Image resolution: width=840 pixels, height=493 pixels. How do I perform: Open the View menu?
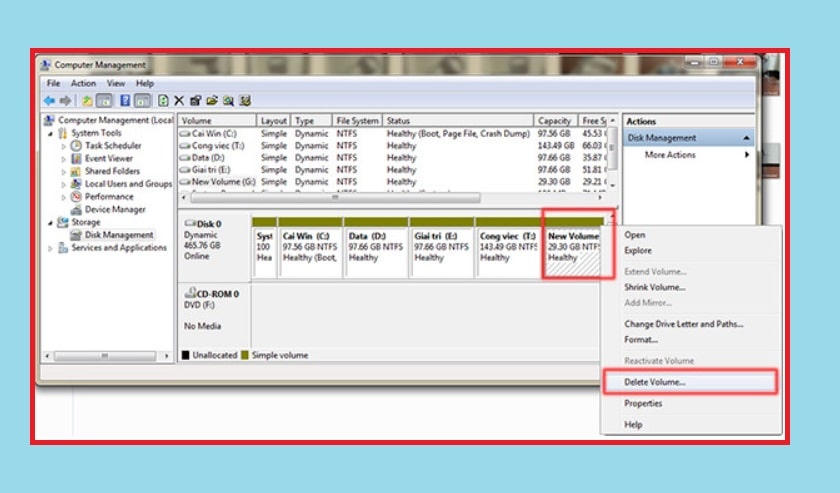(x=116, y=84)
